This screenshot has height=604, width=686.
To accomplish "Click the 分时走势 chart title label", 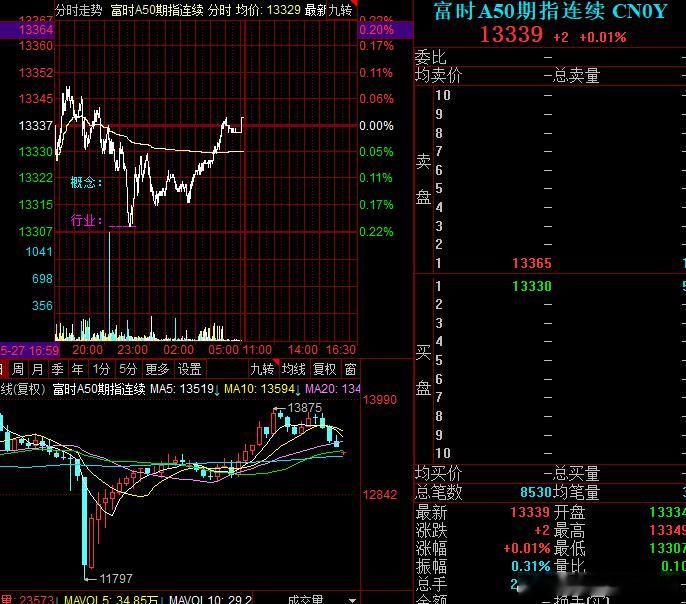I will click(79, 10).
